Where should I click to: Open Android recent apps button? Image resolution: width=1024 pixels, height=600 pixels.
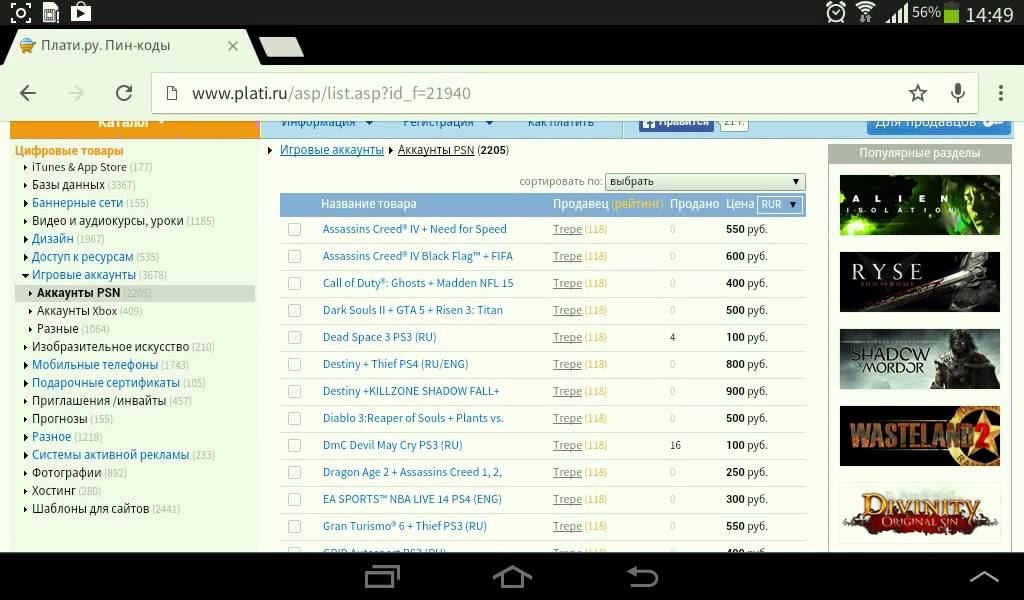point(382,577)
